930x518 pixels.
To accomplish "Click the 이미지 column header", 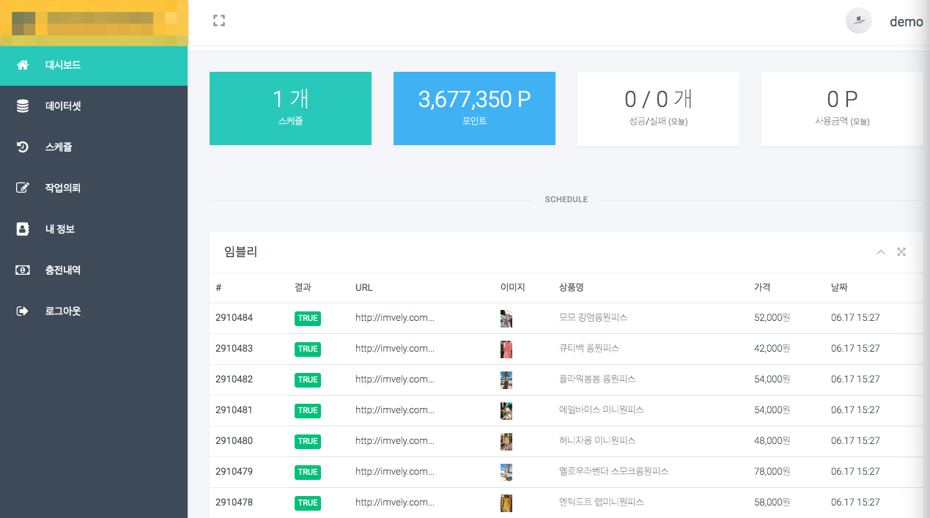I will click(512, 287).
